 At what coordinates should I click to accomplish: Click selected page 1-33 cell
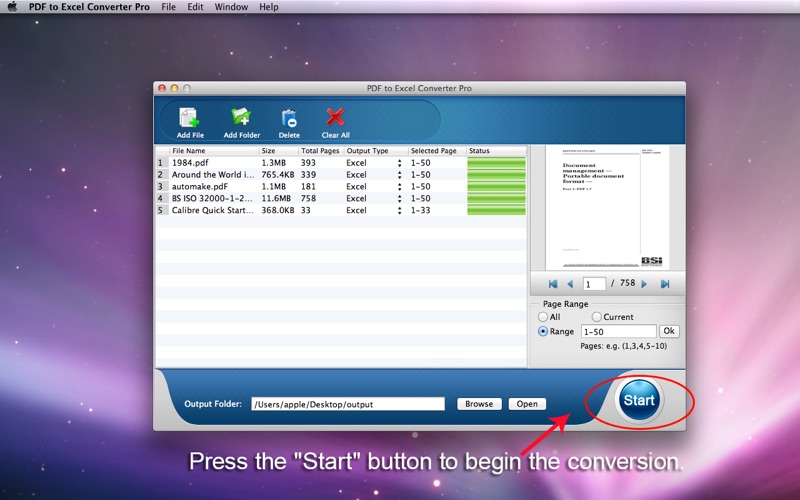(420, 210)
